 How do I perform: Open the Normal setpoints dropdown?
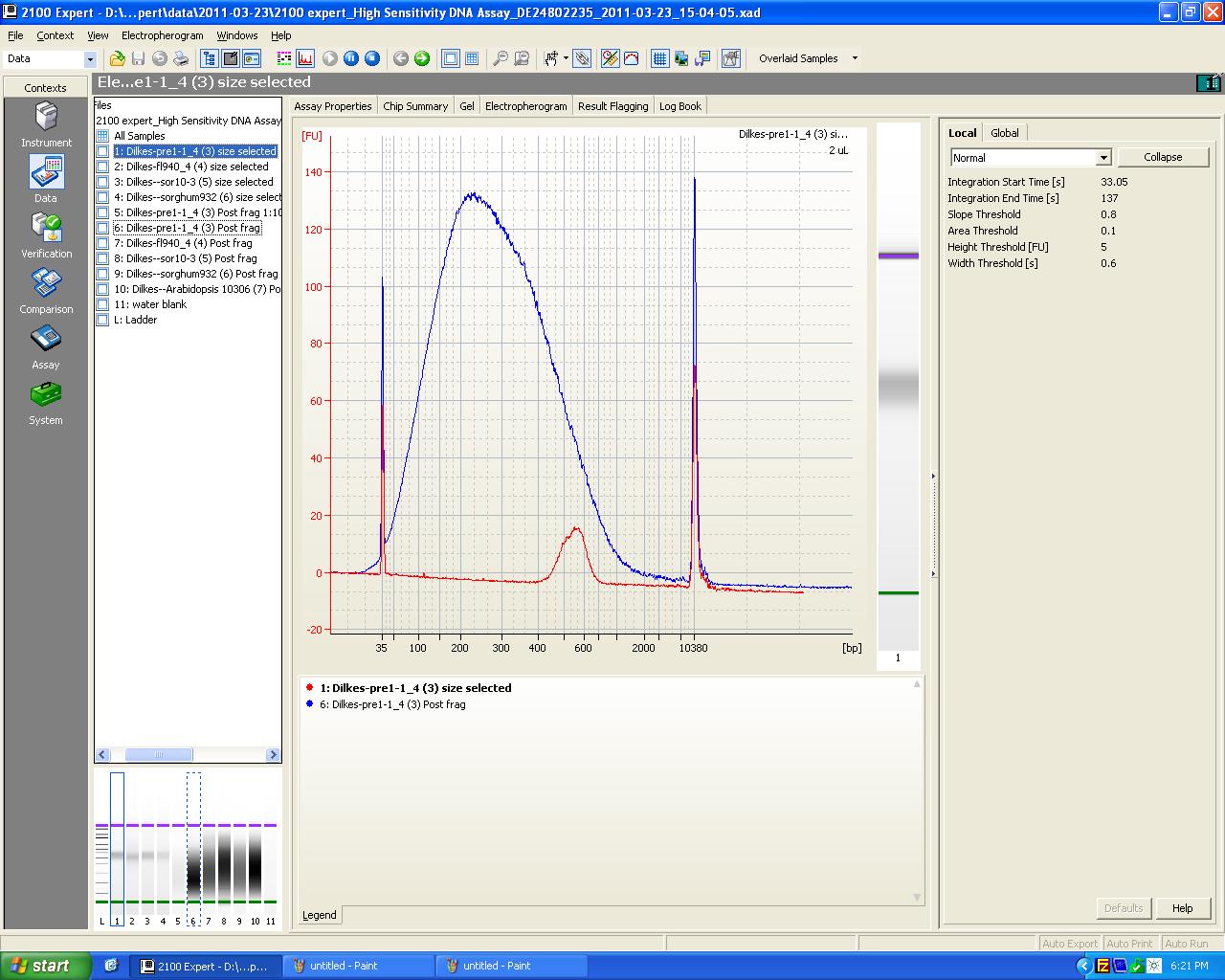(1103, 158)
